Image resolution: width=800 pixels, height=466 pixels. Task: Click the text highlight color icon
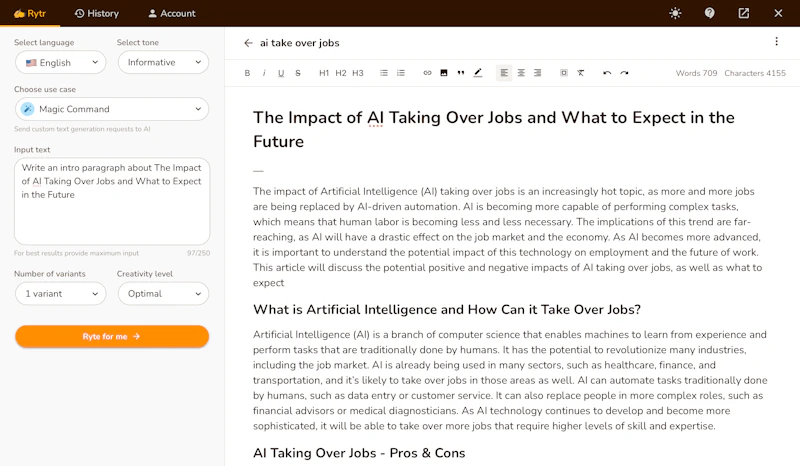point(477,73)
